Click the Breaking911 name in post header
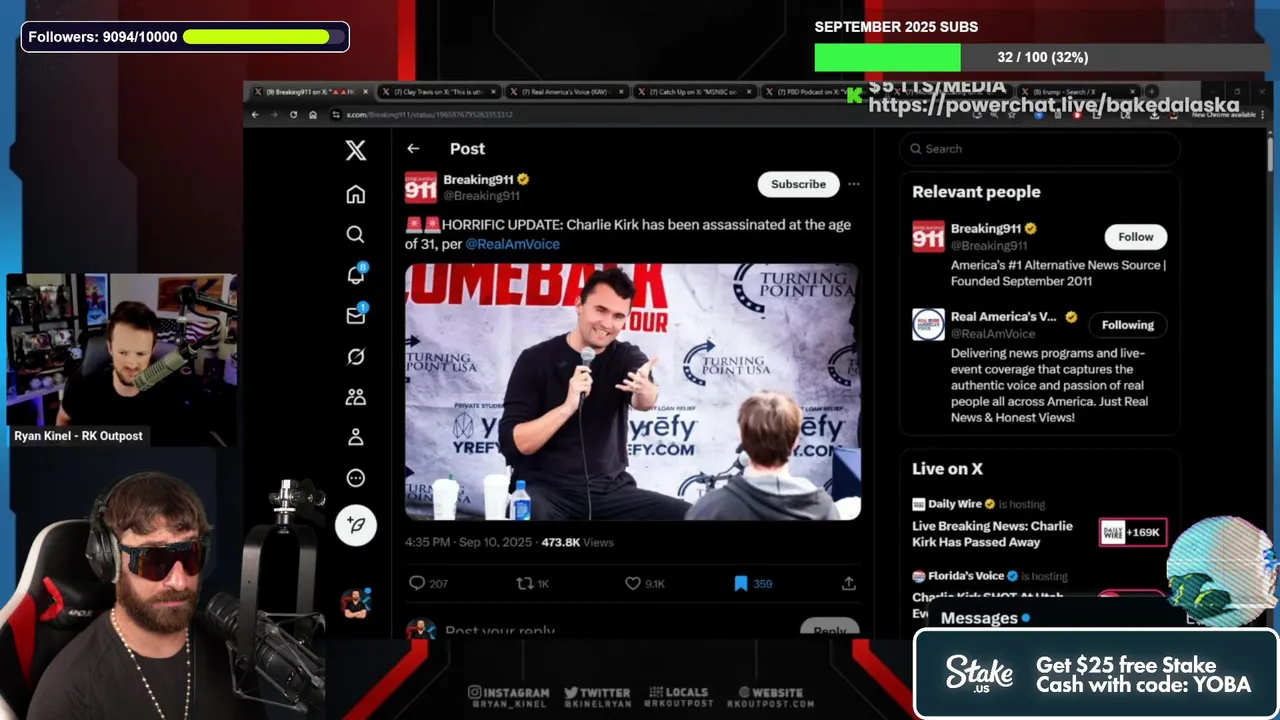The image size is (1280, 720). (478, 180)
